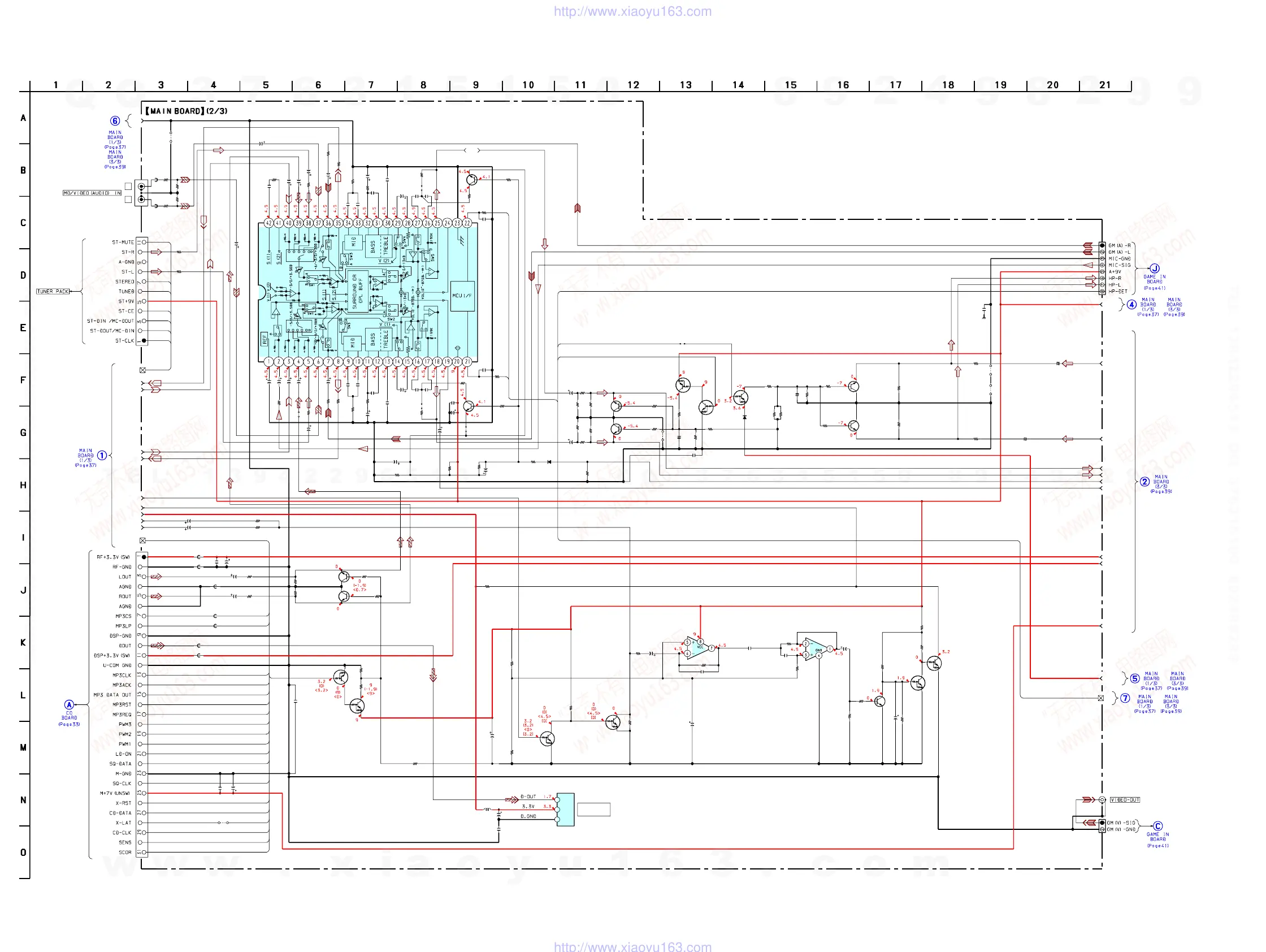This screenshot has width=1266, height=952.
Task: Click column heading 10 on the ruler
Action: point(528,85)
